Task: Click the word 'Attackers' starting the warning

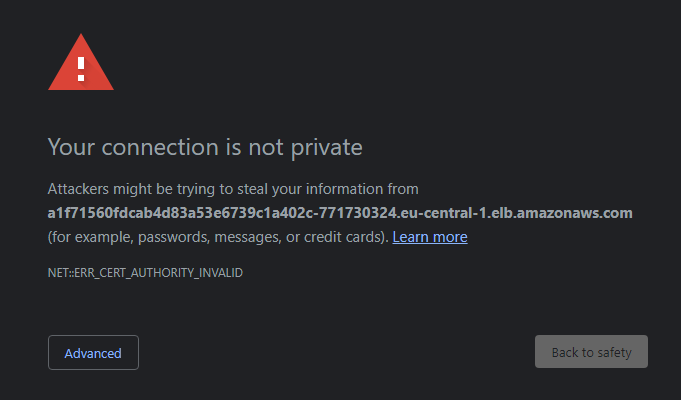Action: [x=78, y=188]
